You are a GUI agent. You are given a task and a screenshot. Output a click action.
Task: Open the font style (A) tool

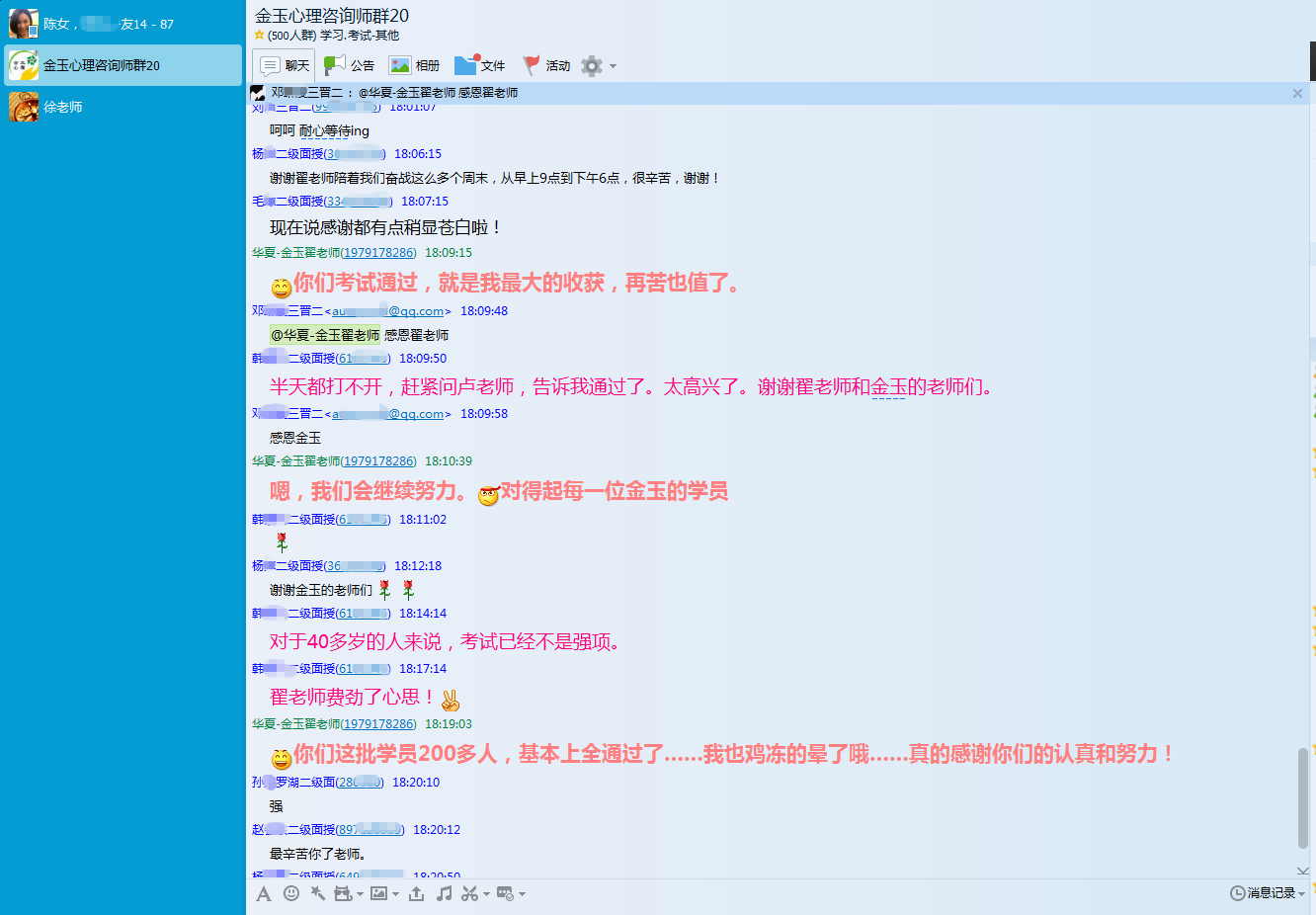tap(264, 894)
